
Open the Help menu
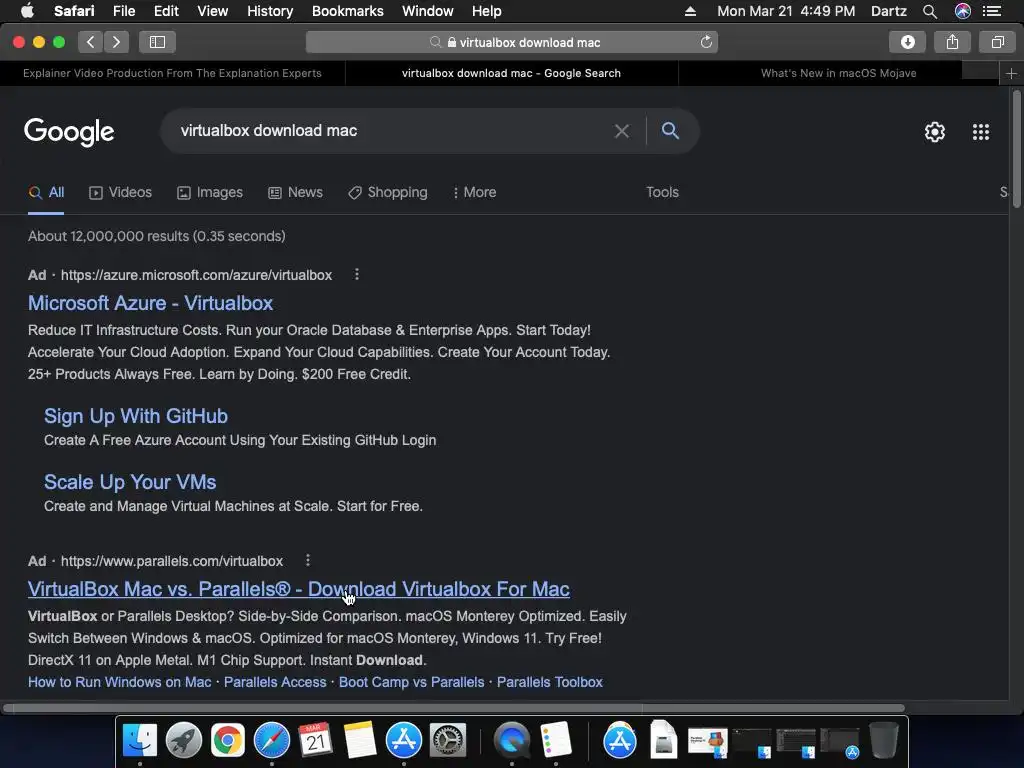click(487, 11)
